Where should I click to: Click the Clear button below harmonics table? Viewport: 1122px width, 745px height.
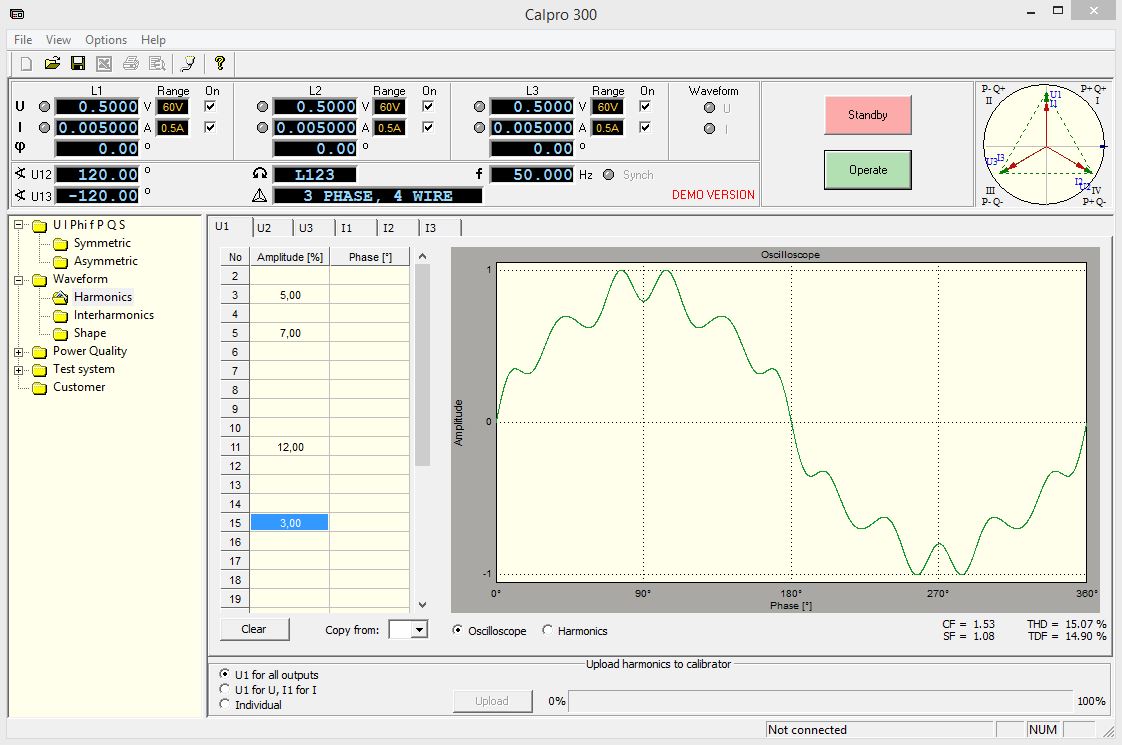tap(254, 629)
